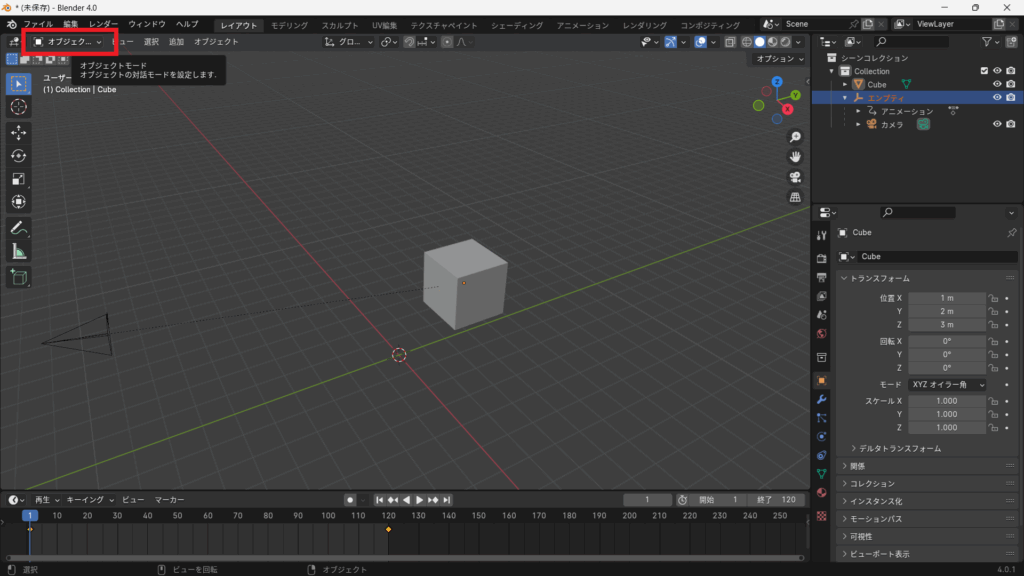
Task: Click the Add Cube tool icon
Action: pos(19,277)
